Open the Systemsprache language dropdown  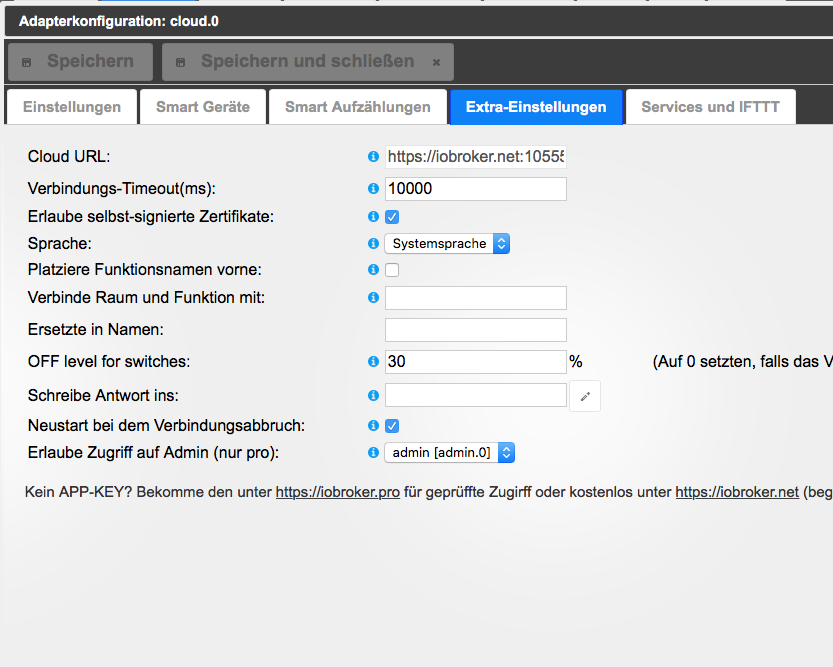(447, 243)
